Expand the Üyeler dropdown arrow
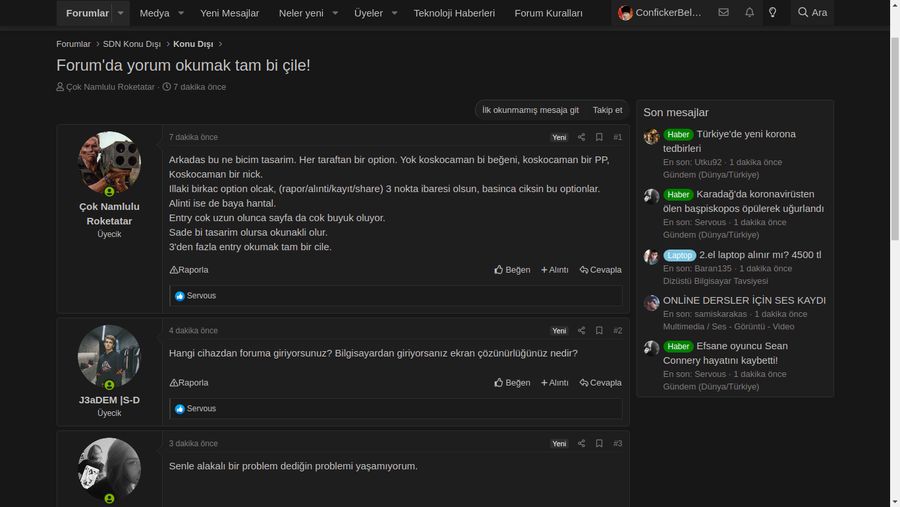900x507 pixels. [394, 13]
